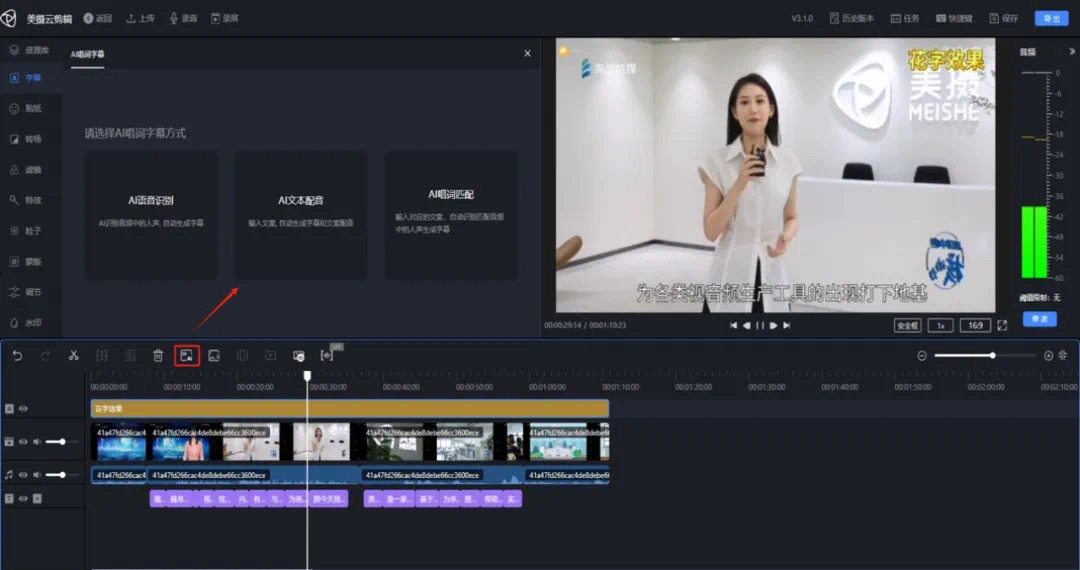
Task: Click the blue 修改 button under audio meter
Action: point(1039,319)
